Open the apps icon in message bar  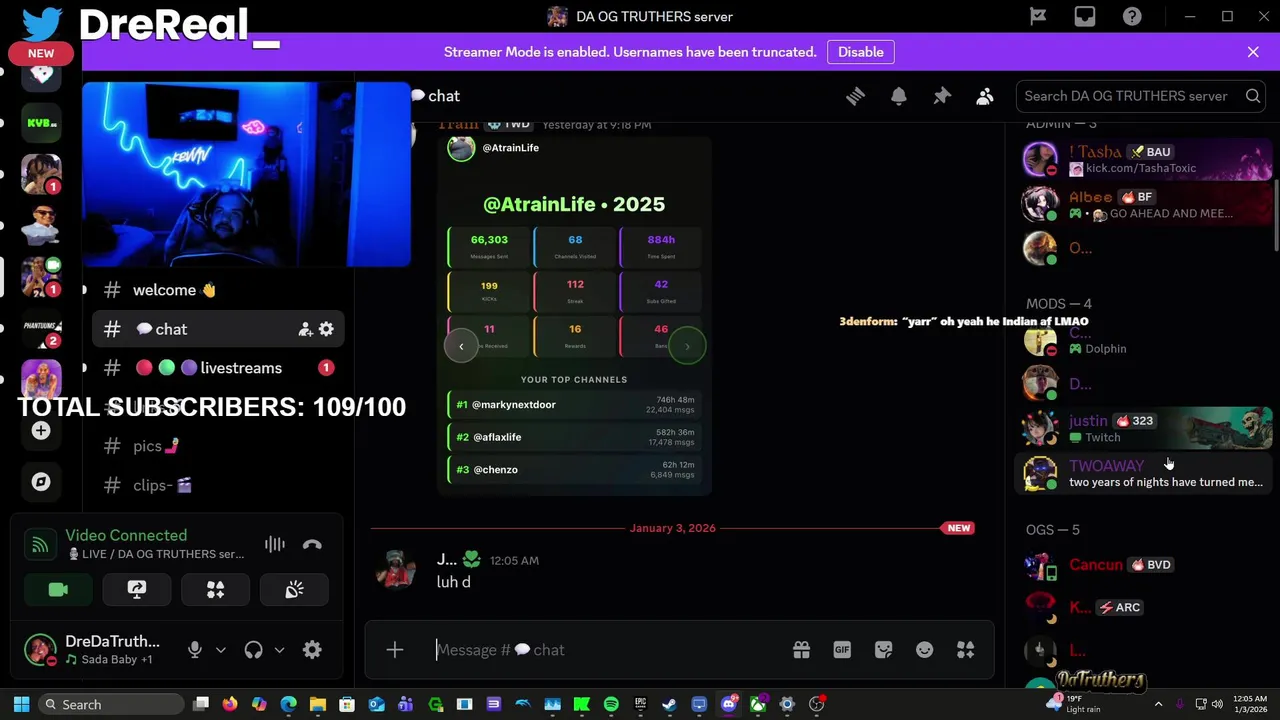965,650
